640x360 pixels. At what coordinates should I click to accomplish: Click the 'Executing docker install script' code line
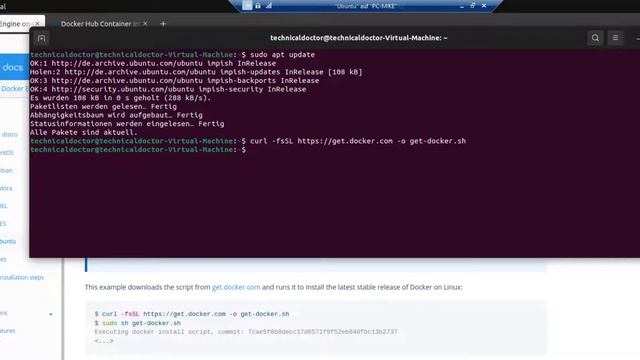246,332
